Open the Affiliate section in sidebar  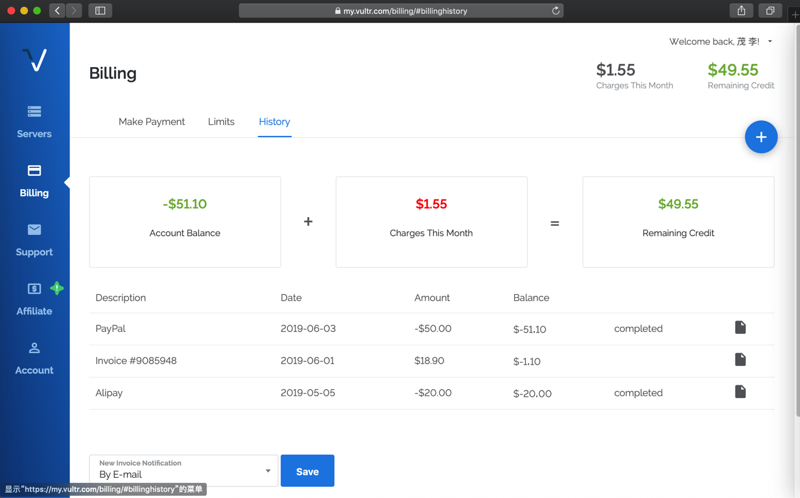click(34, 298)
